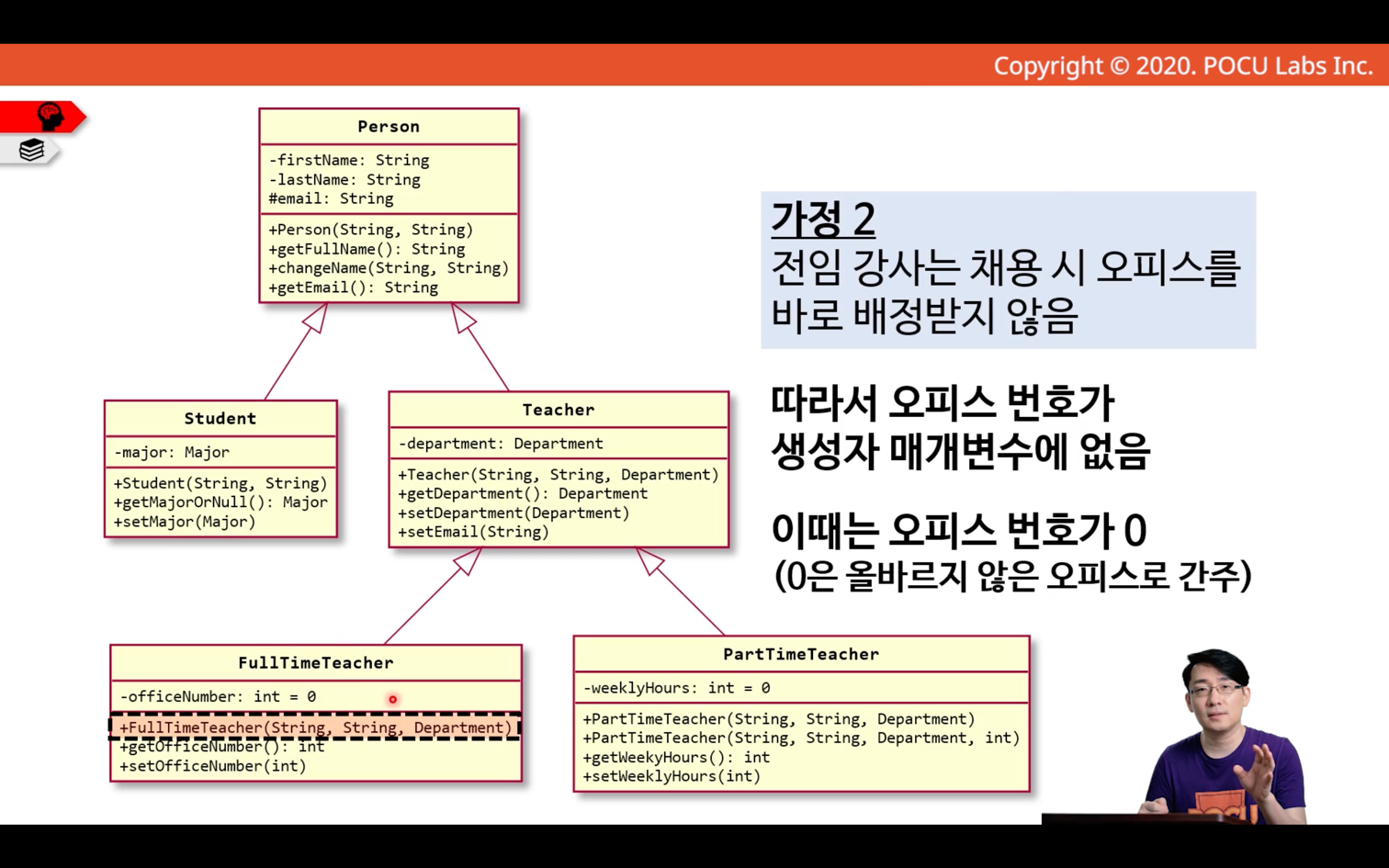Click '+getMajorOrNull(): Major' method
Image resolution: width=1389 pixels, height=868 pixels.
point(220,502)
